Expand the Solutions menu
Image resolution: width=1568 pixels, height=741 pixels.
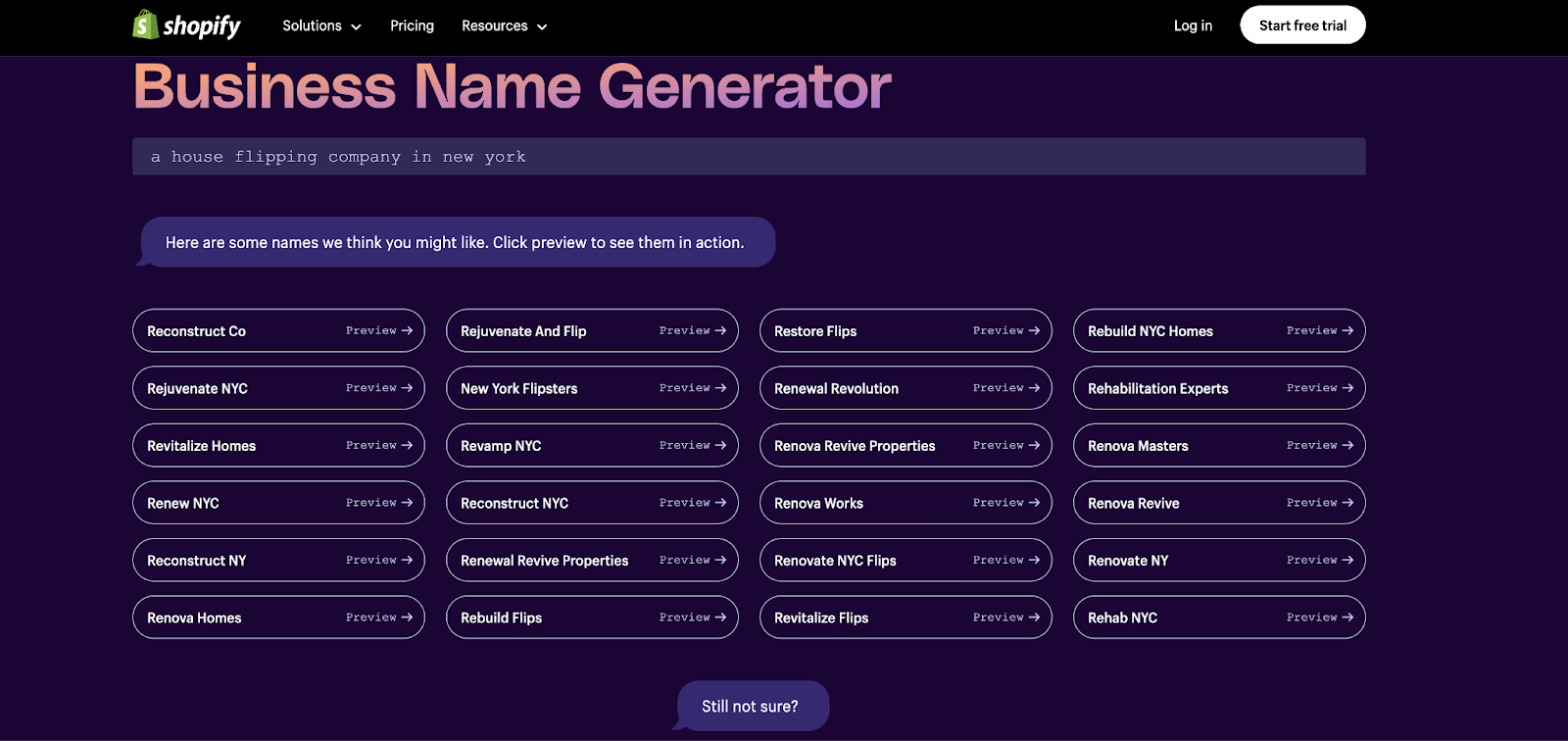tap(321, 25)
